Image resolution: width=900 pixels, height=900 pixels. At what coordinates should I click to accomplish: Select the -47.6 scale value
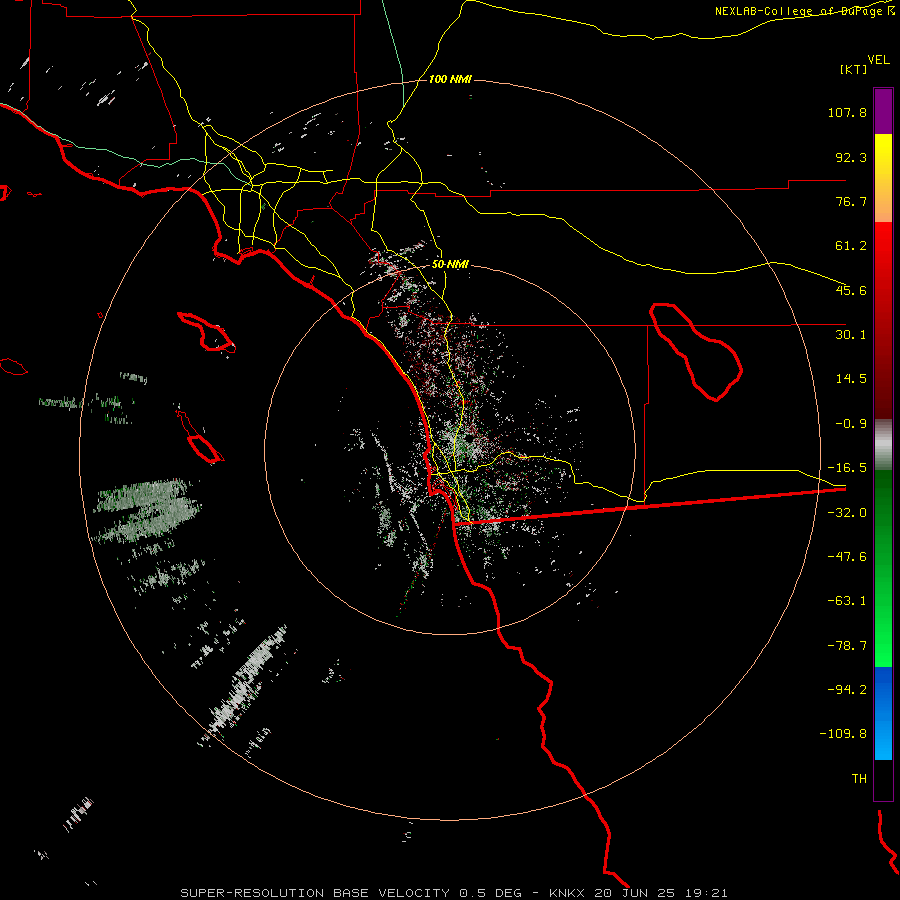coord(847,557)
